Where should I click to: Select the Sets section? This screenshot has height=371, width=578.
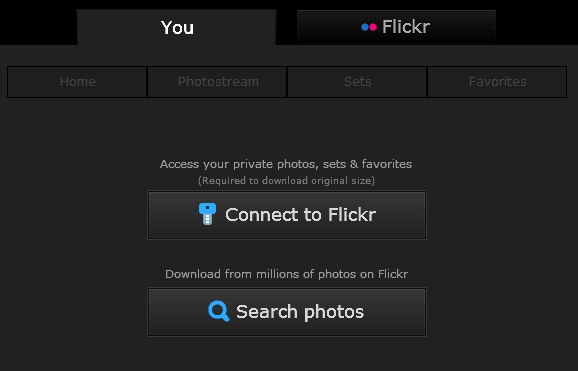point(357,82)
